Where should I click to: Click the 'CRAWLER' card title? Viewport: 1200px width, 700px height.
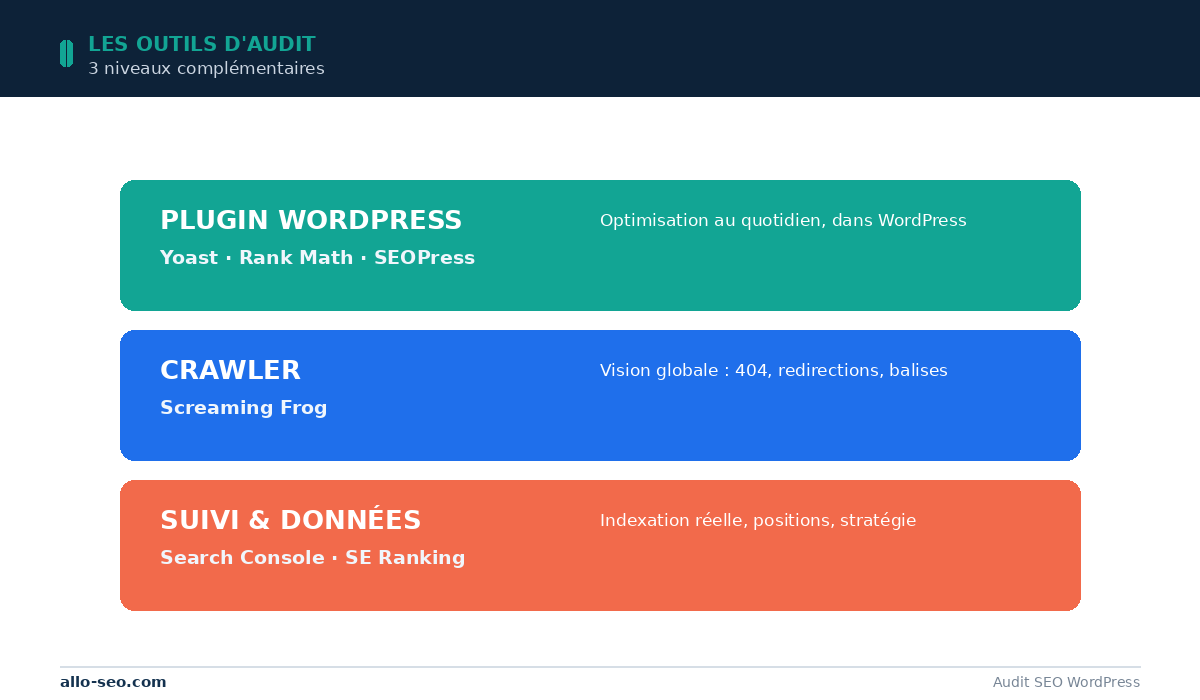pyautogui.click(x=230, y=371)
